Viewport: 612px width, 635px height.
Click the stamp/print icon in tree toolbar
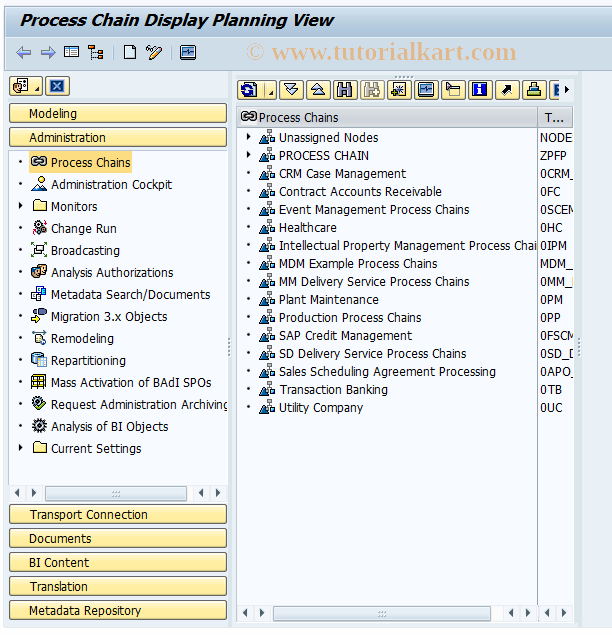tap(534, 90)
